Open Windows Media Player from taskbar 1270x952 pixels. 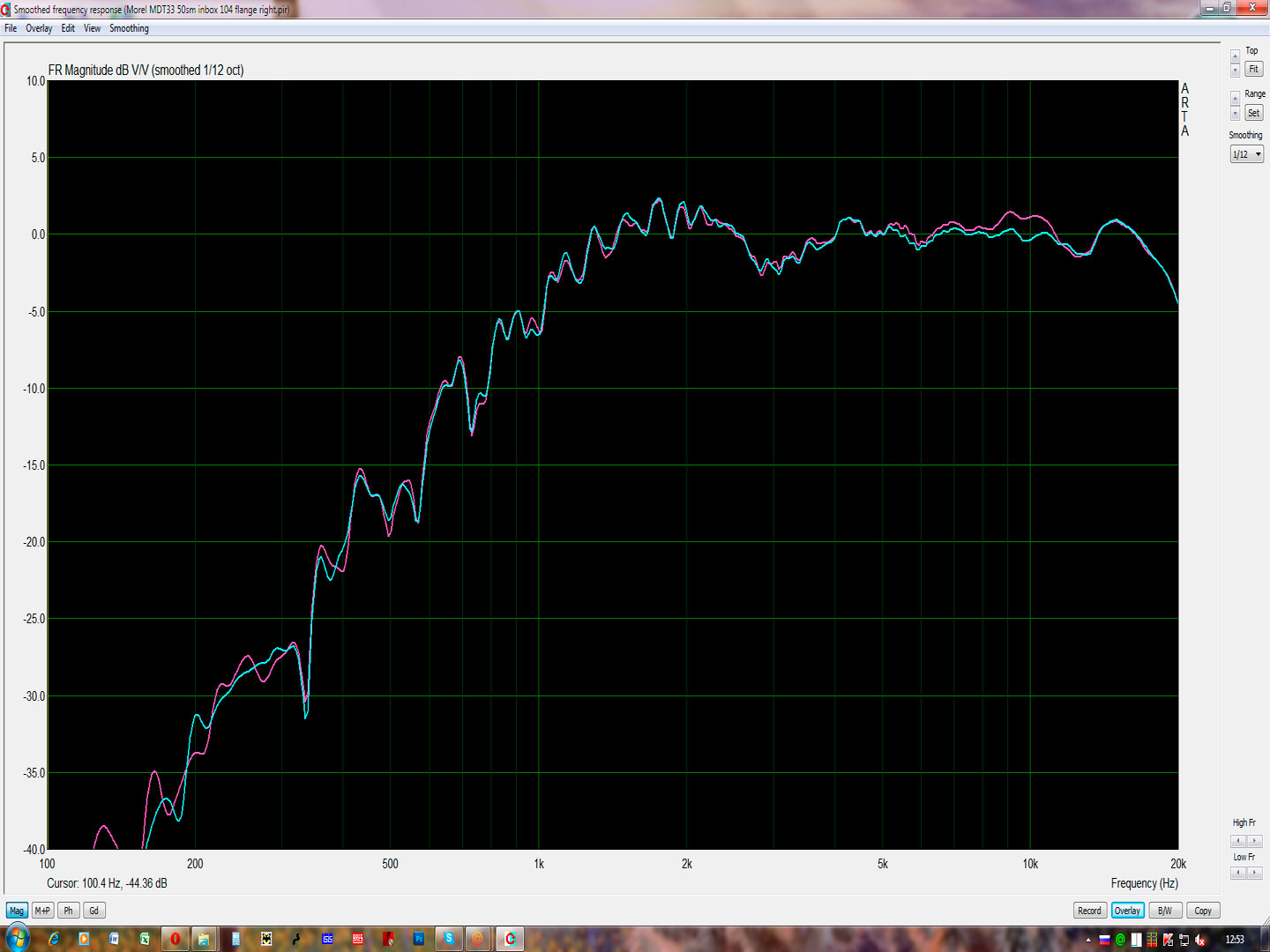pos(84,939)
